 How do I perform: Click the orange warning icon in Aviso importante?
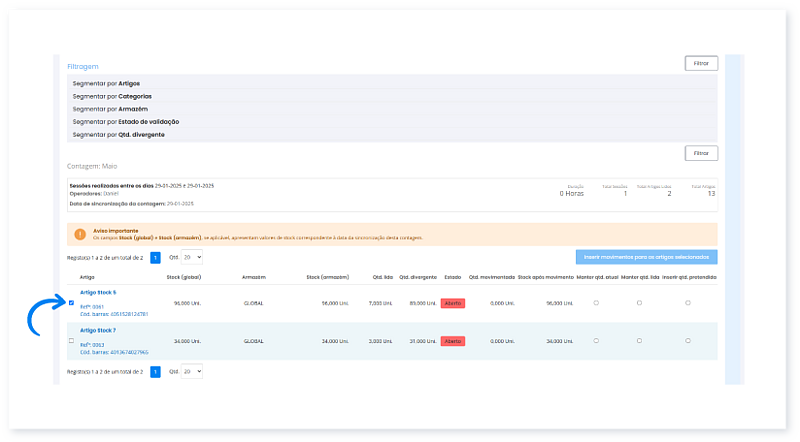(79, 234)
